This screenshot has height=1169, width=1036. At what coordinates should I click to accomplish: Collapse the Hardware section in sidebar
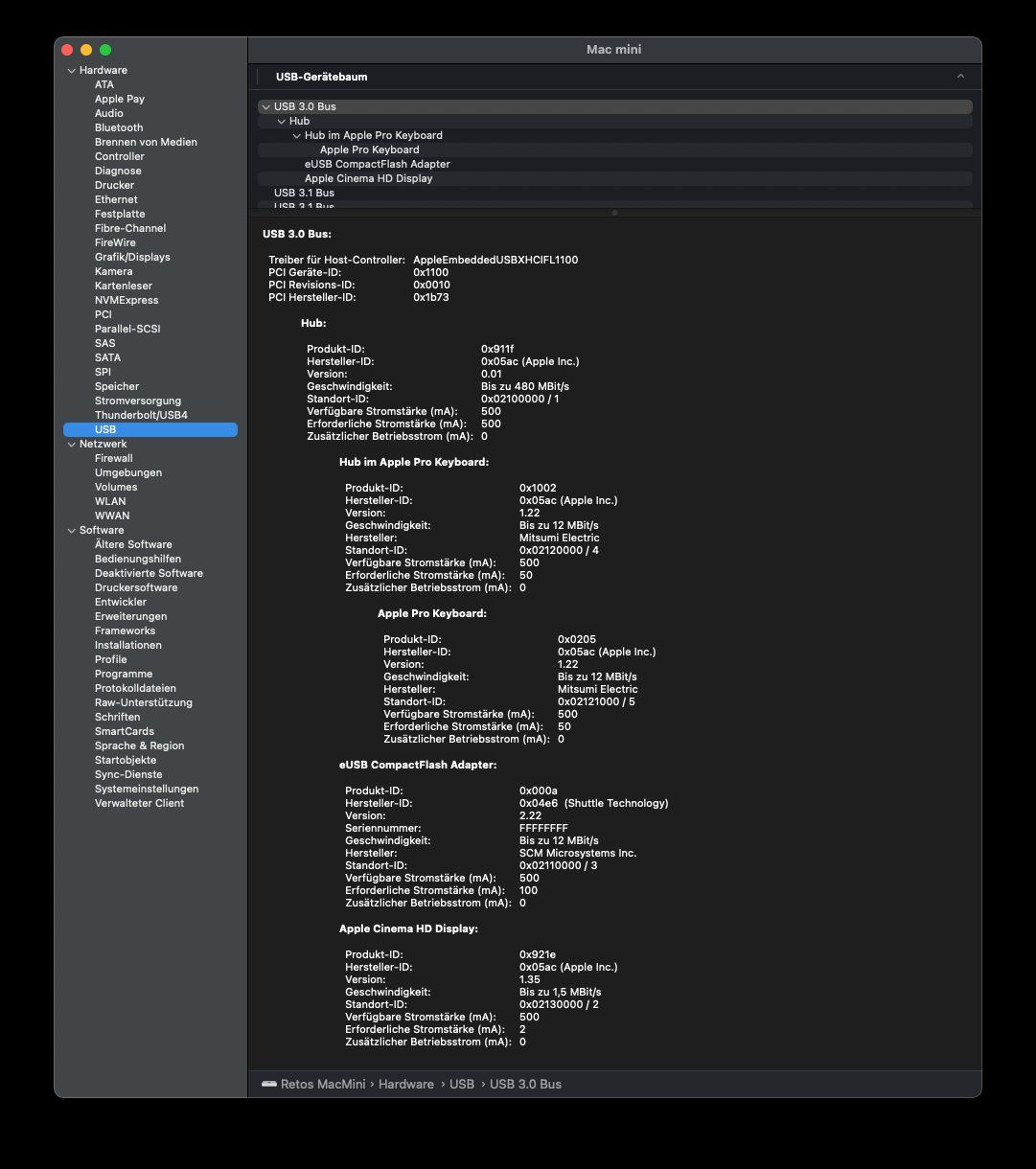click(71, 70)
